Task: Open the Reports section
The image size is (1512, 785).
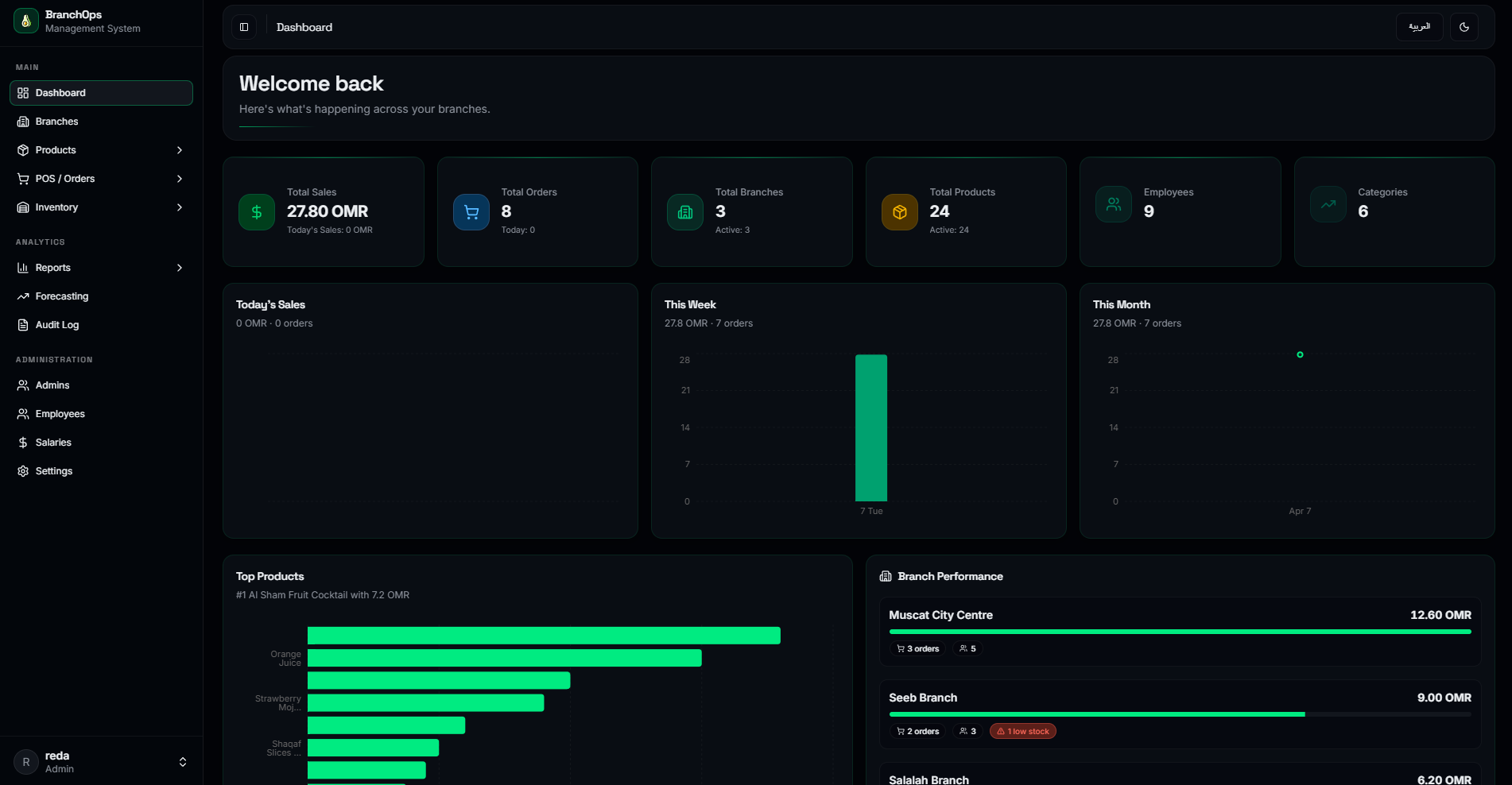Action: [101, 268]
